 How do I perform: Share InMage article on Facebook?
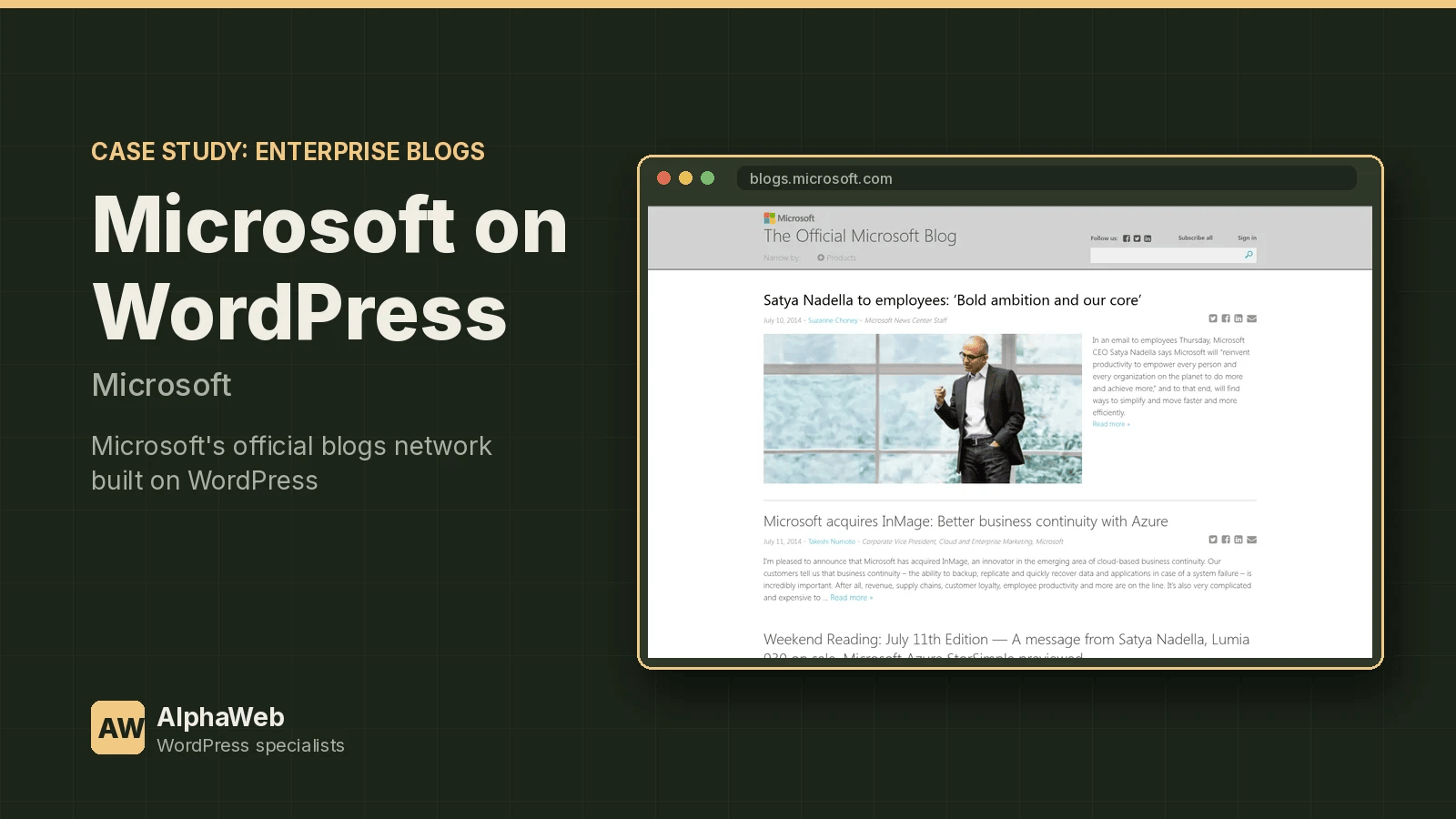point(1226,540)
